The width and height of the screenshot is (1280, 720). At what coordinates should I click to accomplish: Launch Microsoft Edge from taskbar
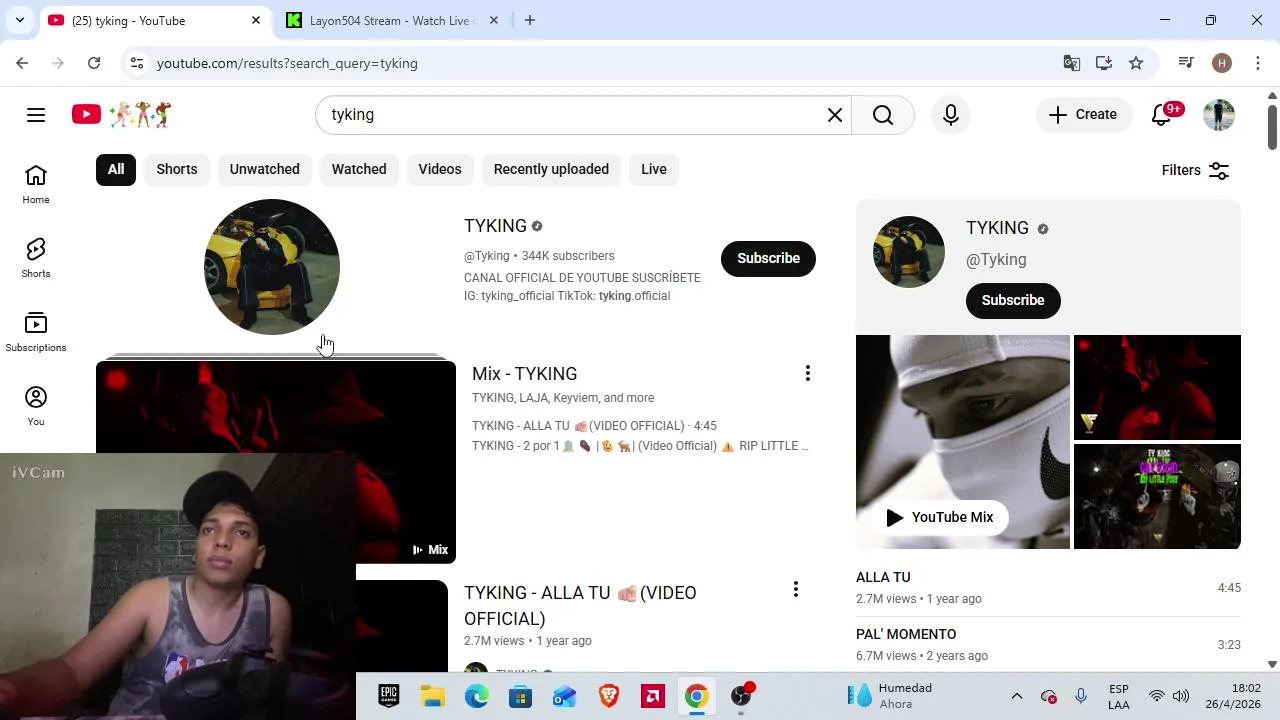(x=477, y=696)
